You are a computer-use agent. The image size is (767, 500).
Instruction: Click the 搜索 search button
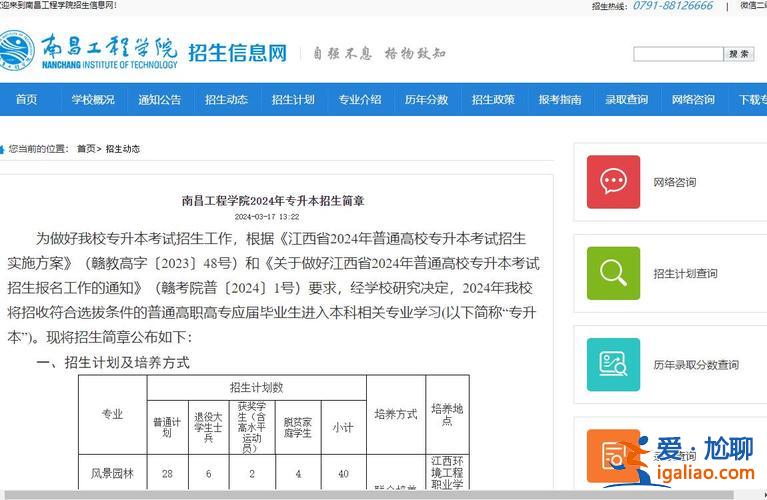click(739, 54)
